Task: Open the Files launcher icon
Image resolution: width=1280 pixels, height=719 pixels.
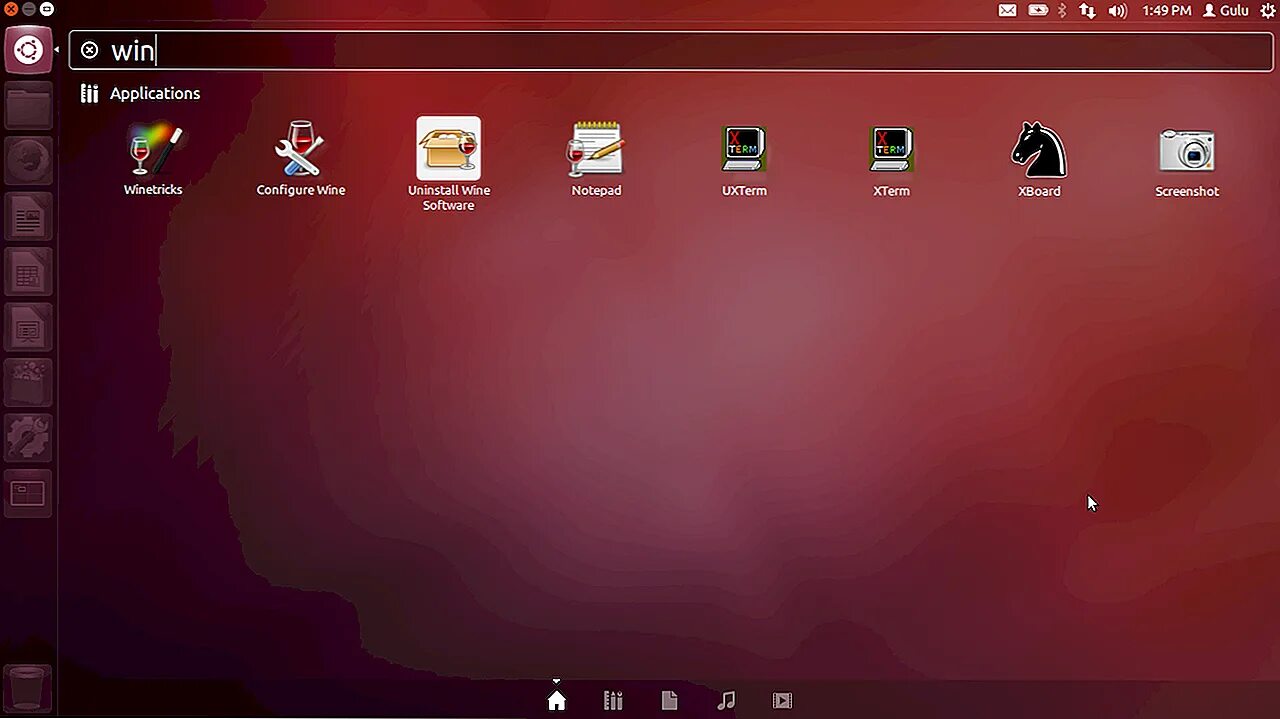Action: coord(28,106)
